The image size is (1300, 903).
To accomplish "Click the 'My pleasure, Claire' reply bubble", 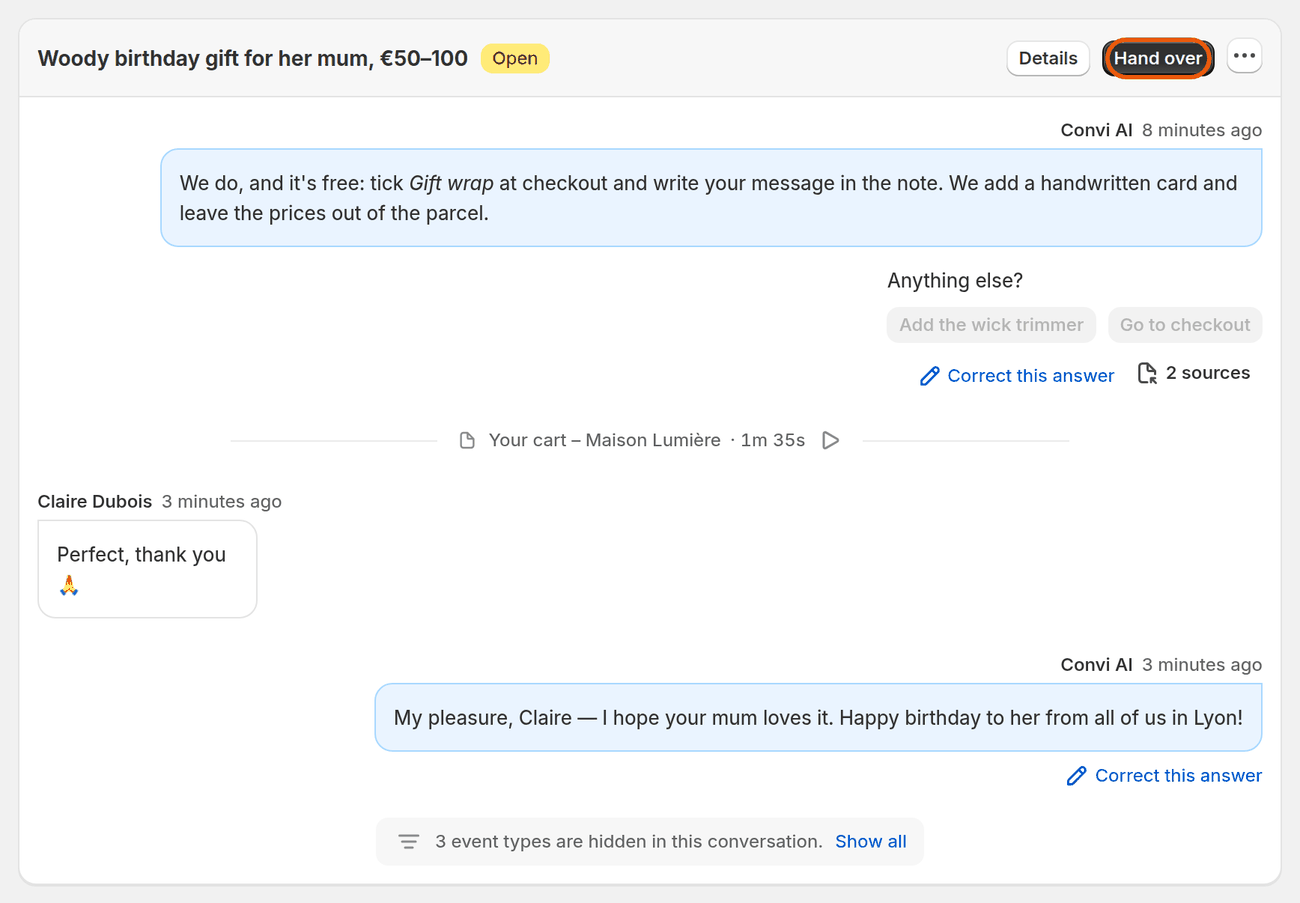I will pyautogui.click(x=818, y=718).
